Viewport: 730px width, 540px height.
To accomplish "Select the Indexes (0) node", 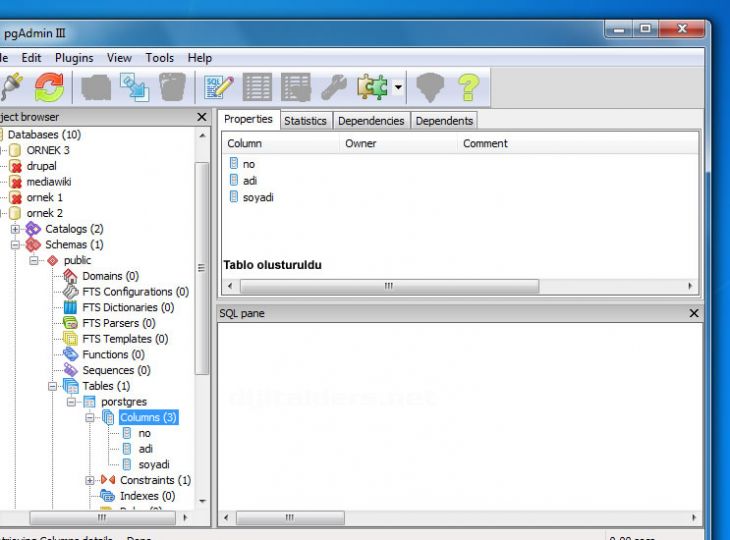I will point(148,496).
